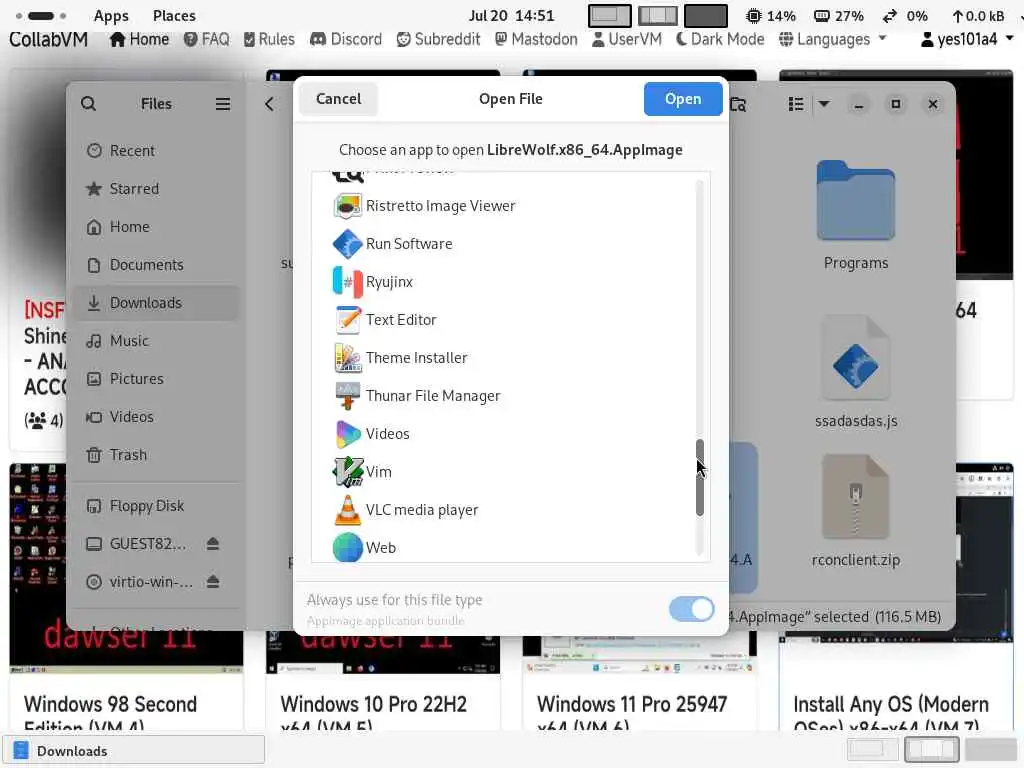The image size is (1024, 768).
Task: Switch to third workspace in top panel
Action: (x=706, y=16)
